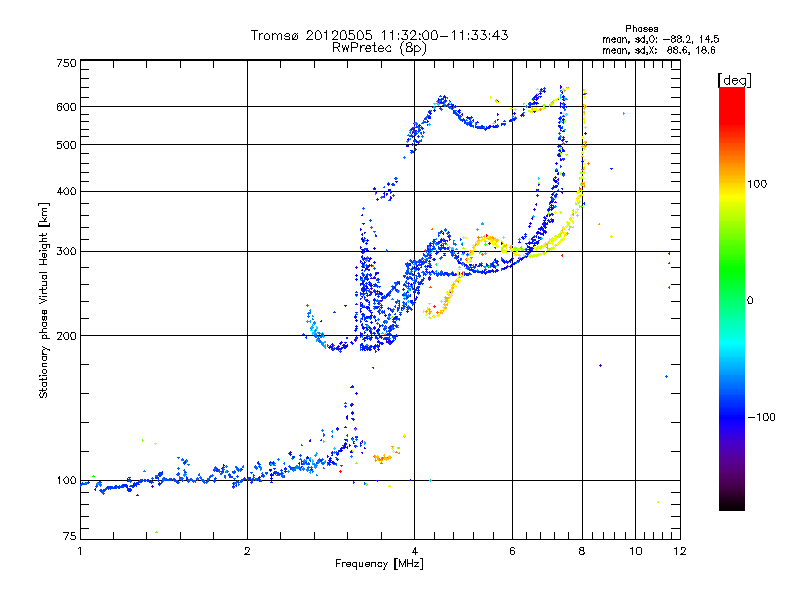Screen dimensions: 800x600
Task: Click the plot title 'Tromsø 20120505 11:32:00-11:33:43'
Action: click(x=379, y=35)
